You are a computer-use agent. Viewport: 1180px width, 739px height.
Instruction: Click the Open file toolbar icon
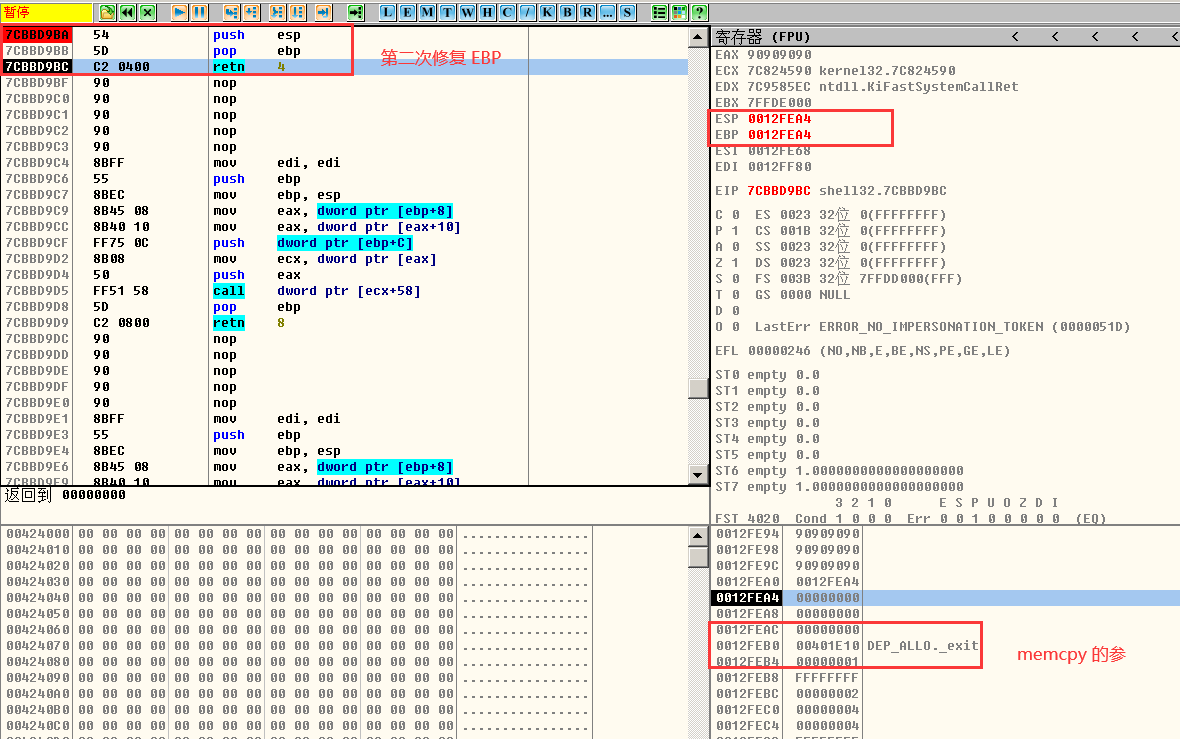point(108,12)
